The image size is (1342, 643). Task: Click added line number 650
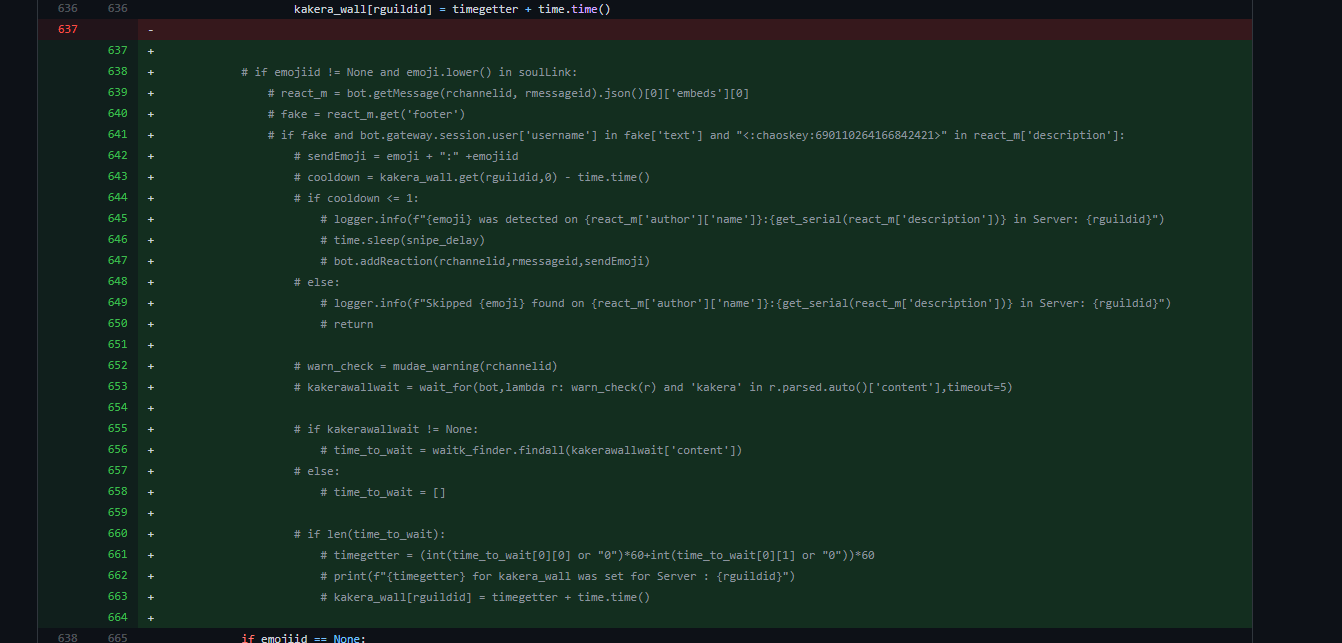tap(117, 324)
